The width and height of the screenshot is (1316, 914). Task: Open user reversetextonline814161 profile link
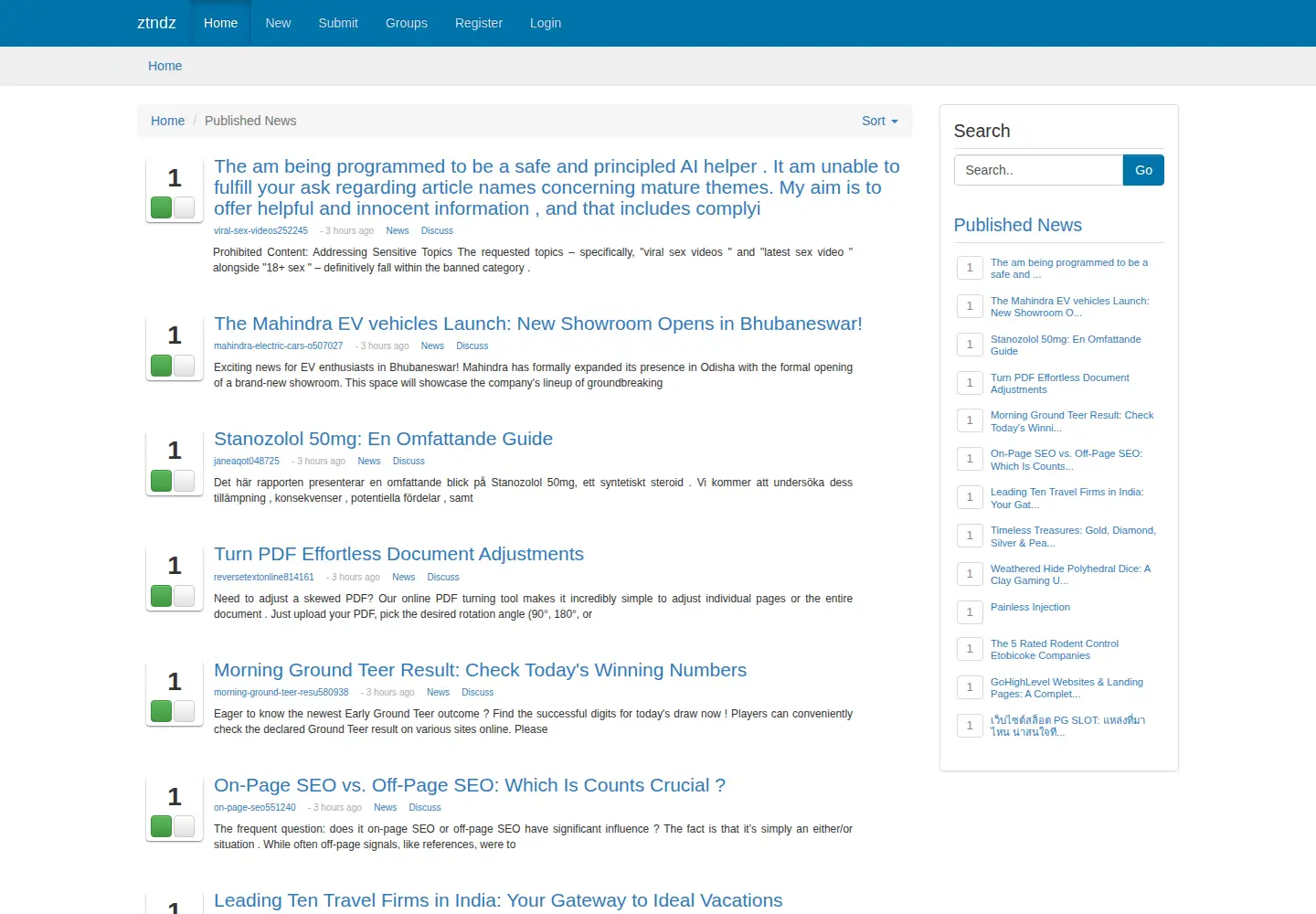[x=264, y=578]
